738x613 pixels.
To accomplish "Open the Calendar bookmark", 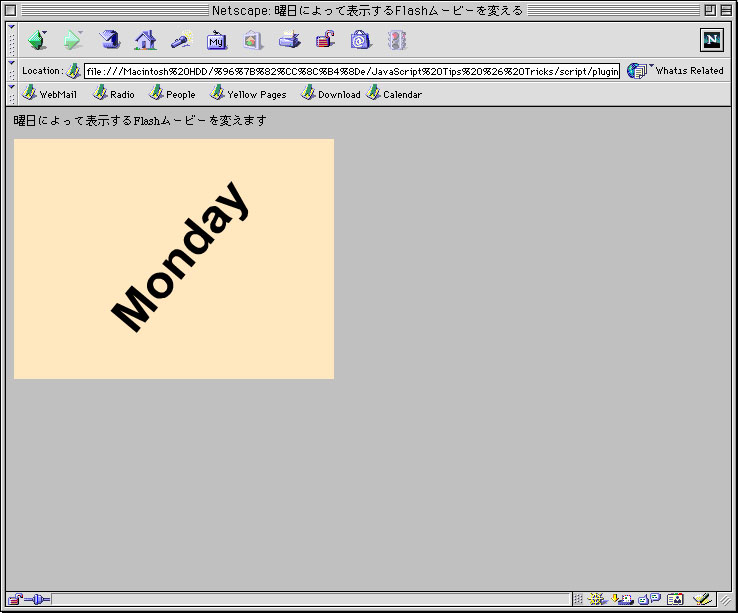I will point(394,93).
